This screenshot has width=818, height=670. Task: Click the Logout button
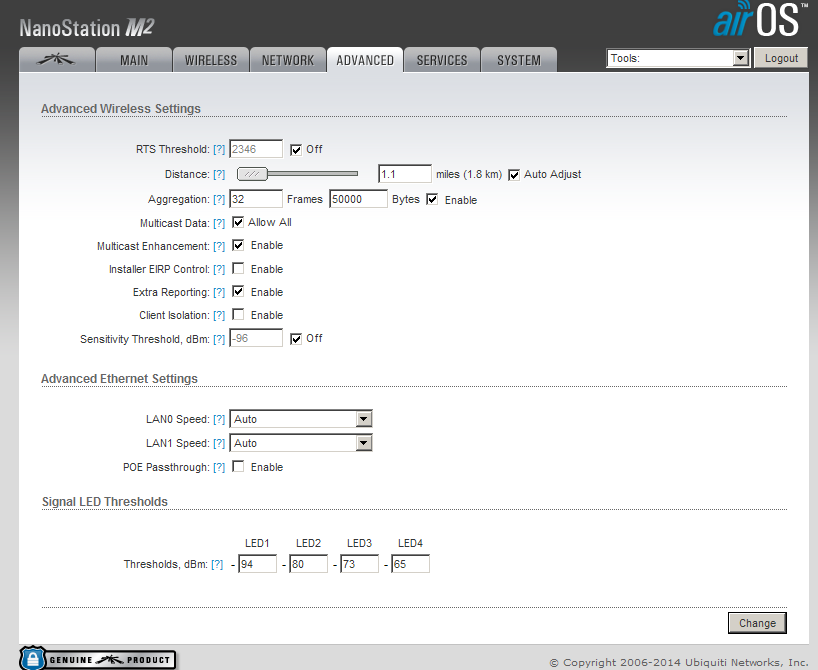pyautogui.click(x=781, y=58)
